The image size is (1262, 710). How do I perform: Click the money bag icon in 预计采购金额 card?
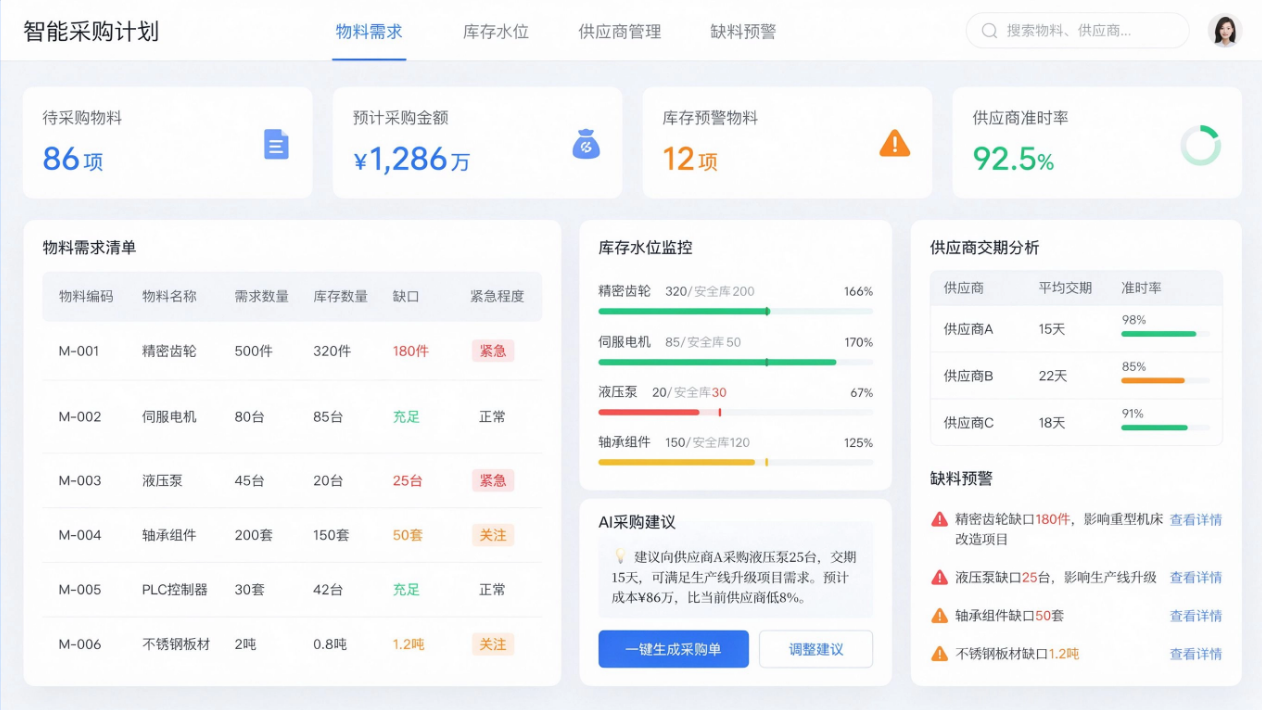[x=586, y=144]
